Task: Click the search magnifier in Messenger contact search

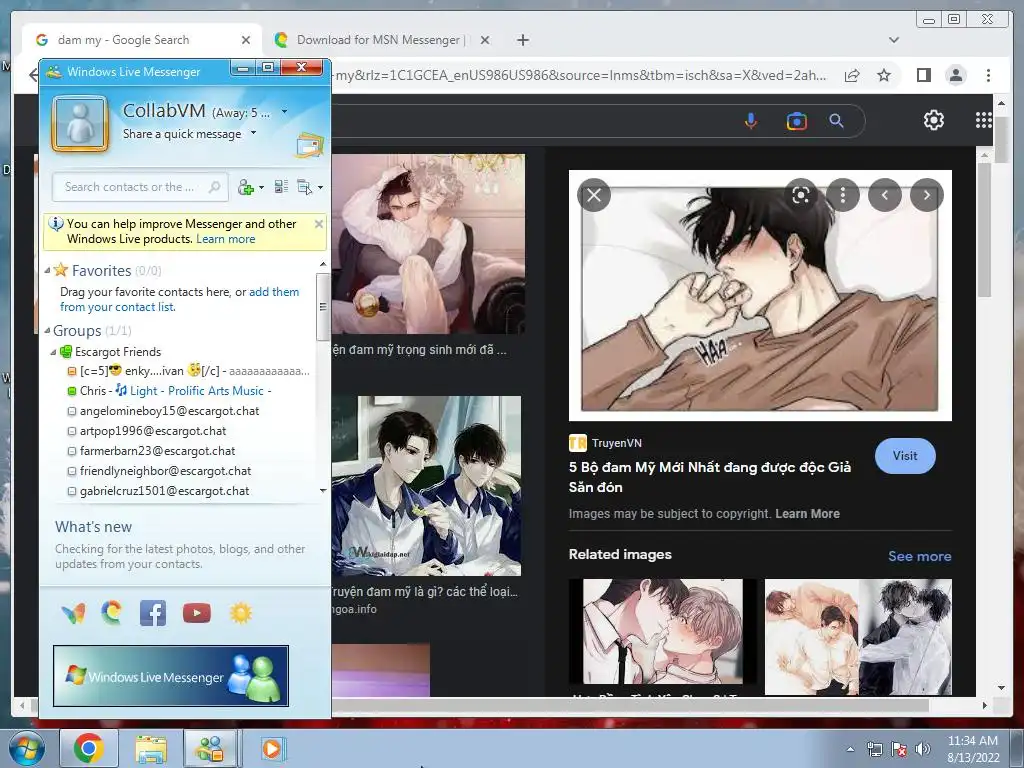Action: 214,187
